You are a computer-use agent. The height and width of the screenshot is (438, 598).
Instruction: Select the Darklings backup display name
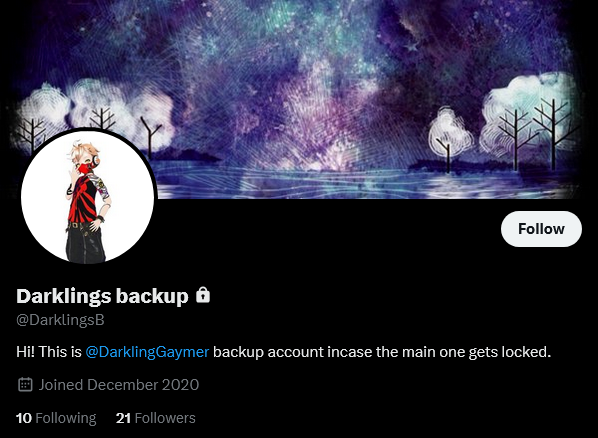(x=102, y=296)
